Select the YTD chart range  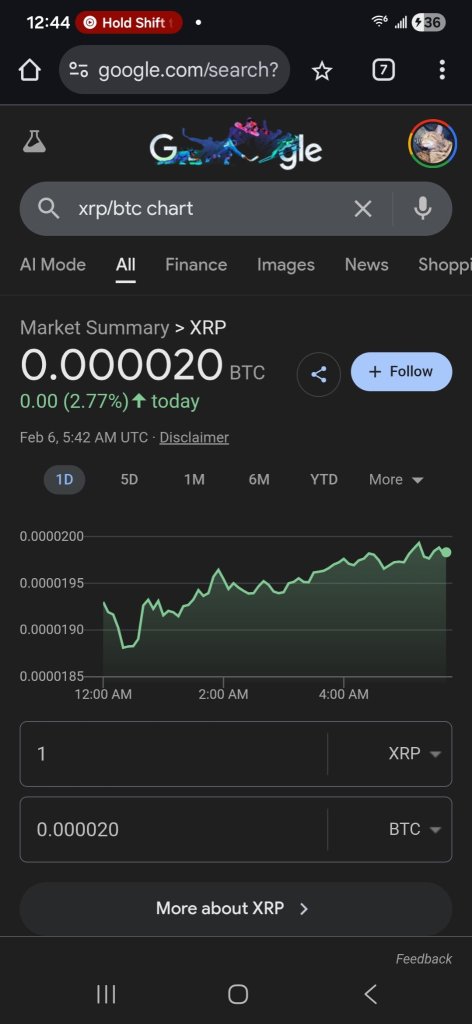coord(324,479)
